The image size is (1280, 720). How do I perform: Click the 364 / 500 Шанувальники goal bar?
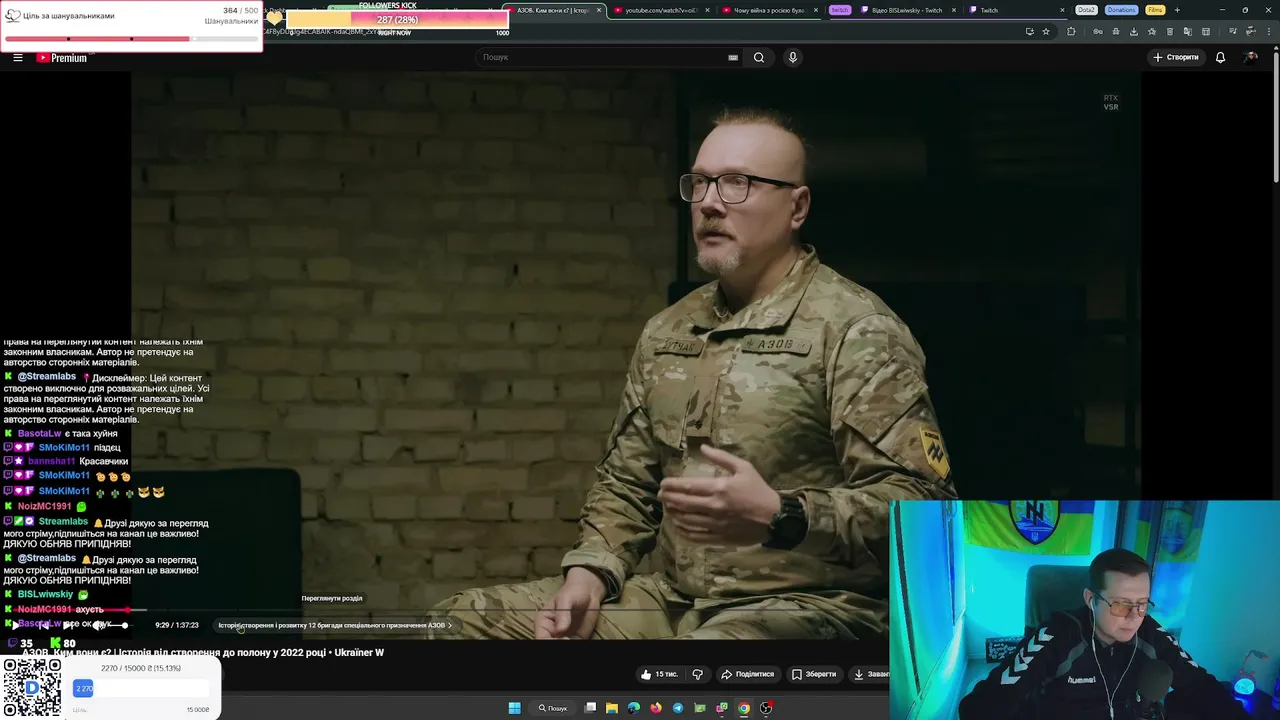[131, 39]
